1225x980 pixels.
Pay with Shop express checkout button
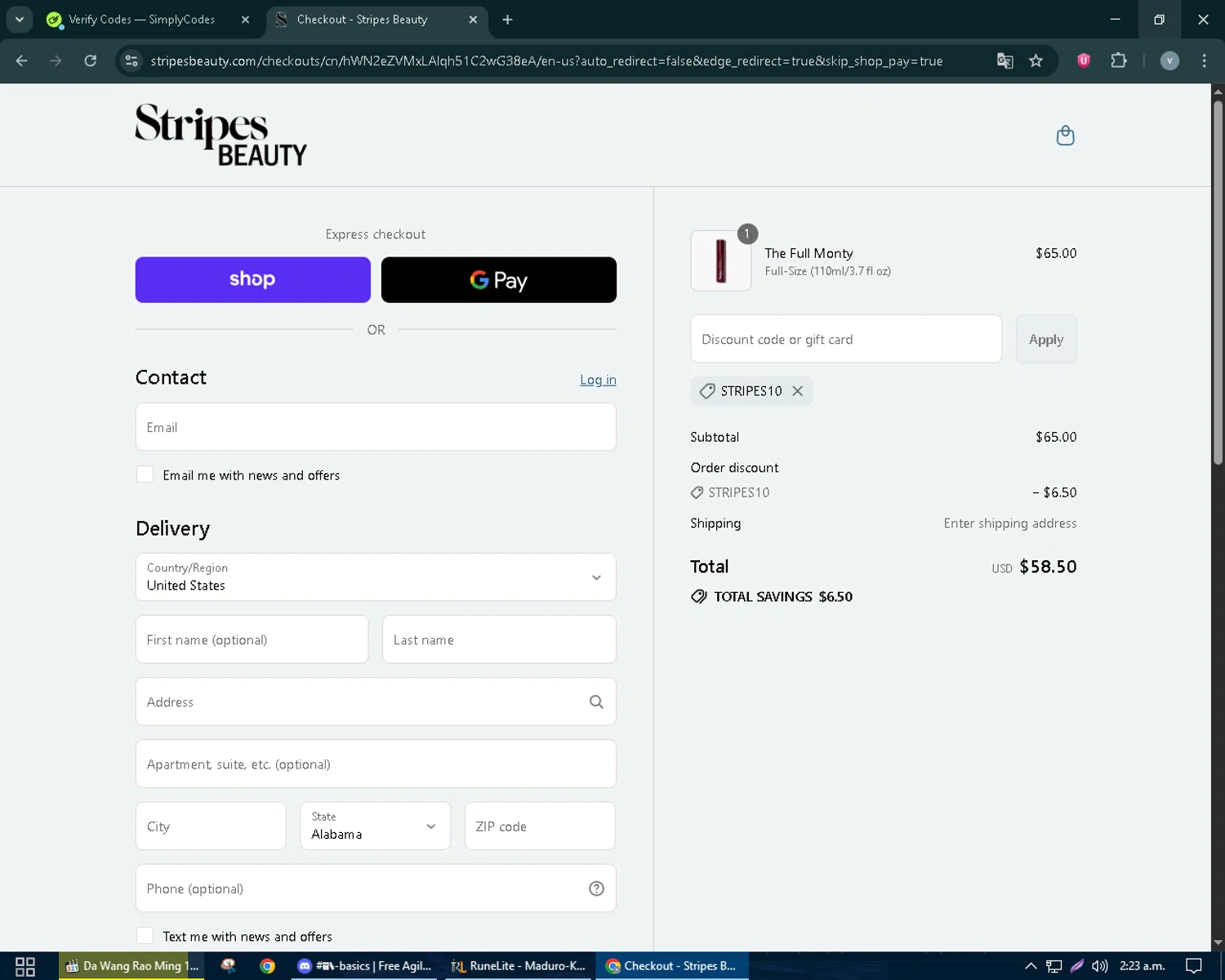coord(252,280)
